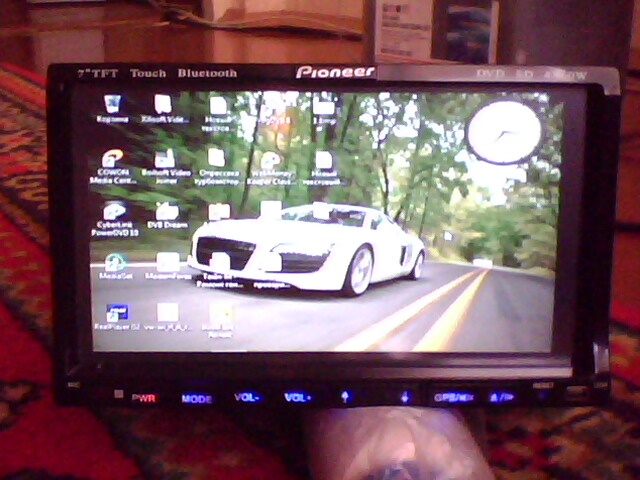Launch Boilsoft Video Joiner
640x480 pixels.
(165, 162)
